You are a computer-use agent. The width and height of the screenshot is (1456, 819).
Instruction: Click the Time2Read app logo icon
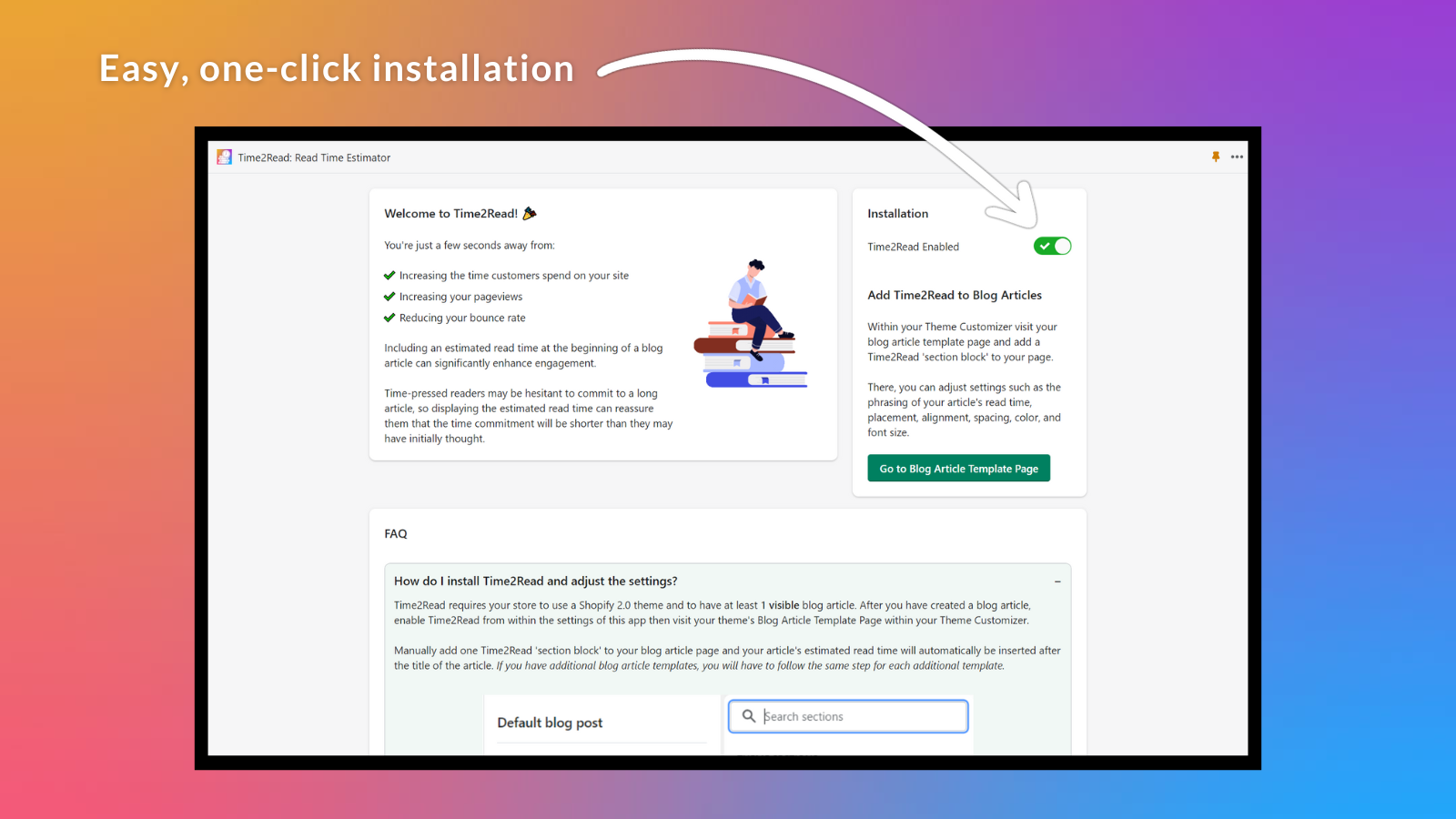(x=224, y=157)
